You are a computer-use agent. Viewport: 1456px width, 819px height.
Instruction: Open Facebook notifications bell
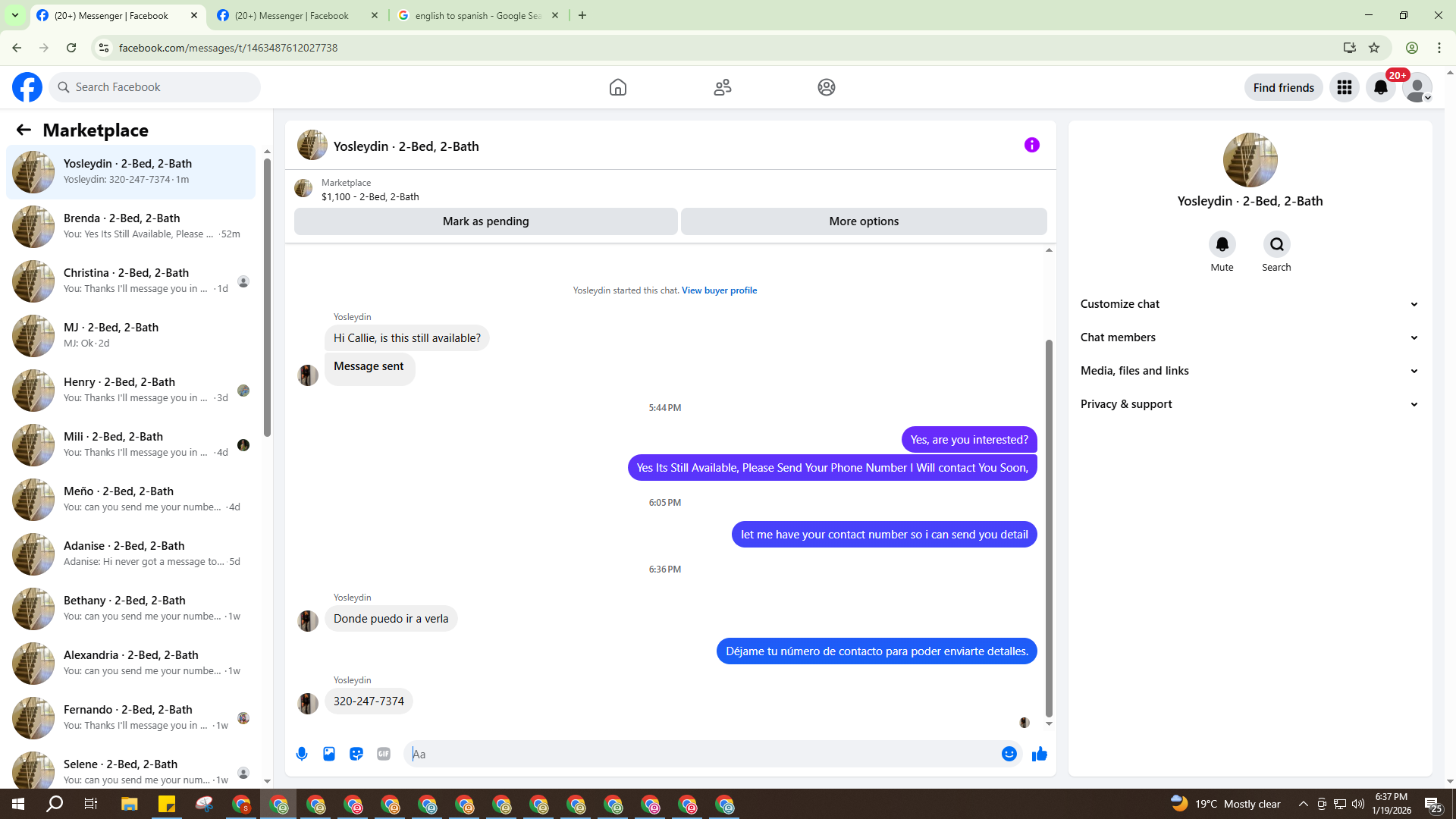1380,87
